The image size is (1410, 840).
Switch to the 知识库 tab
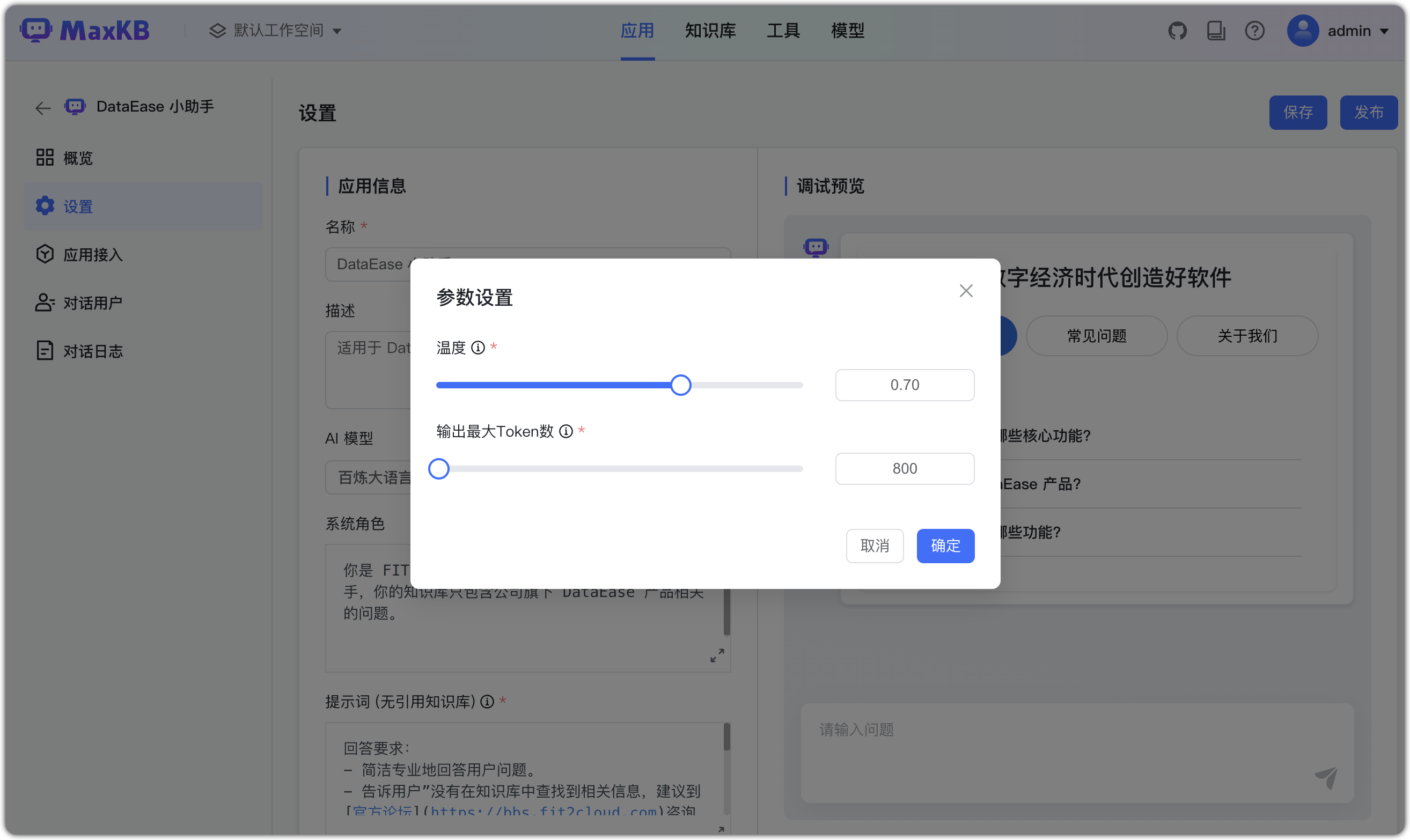coord(710,31)
